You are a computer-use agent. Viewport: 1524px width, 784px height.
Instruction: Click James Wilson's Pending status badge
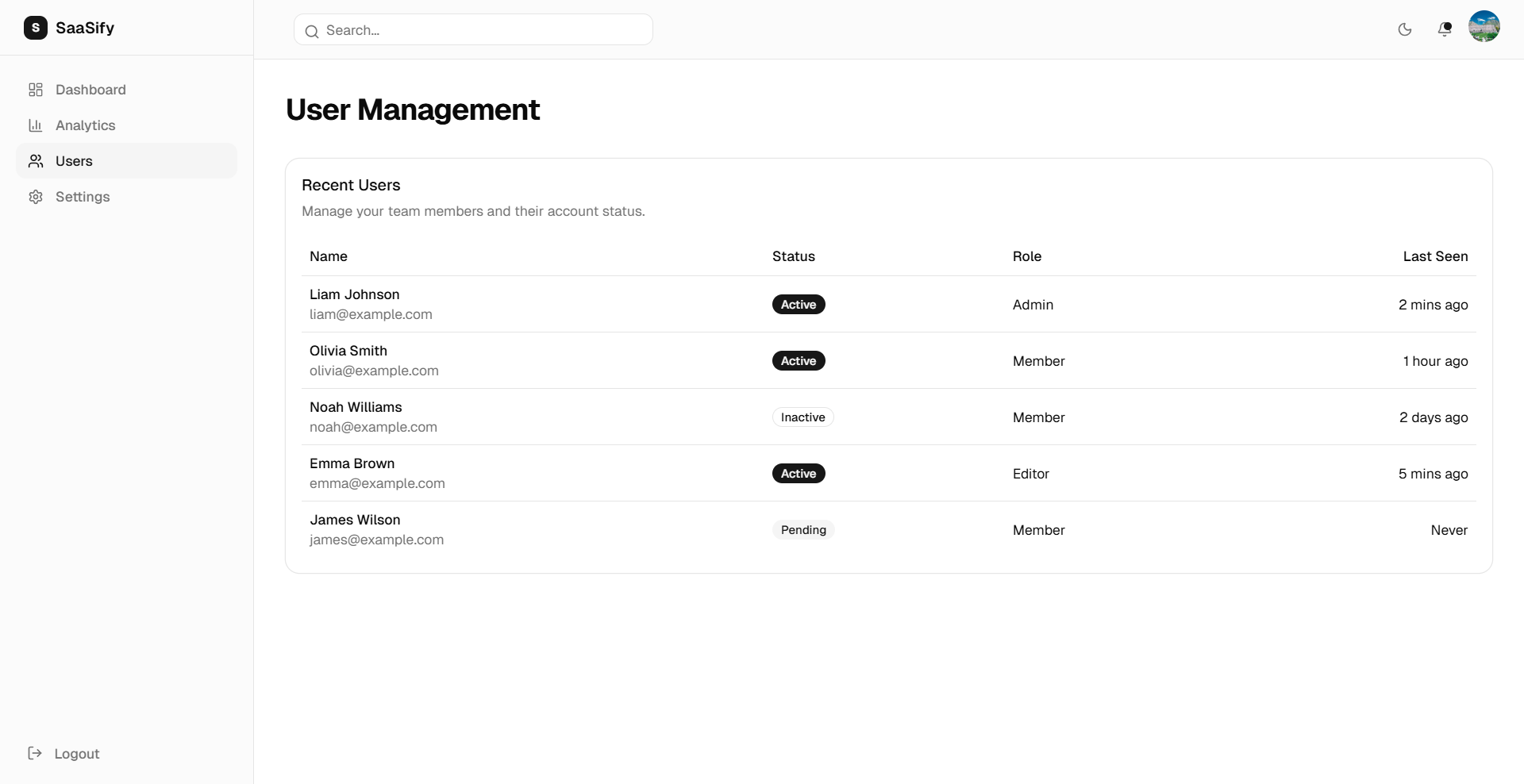pos(803,530)
